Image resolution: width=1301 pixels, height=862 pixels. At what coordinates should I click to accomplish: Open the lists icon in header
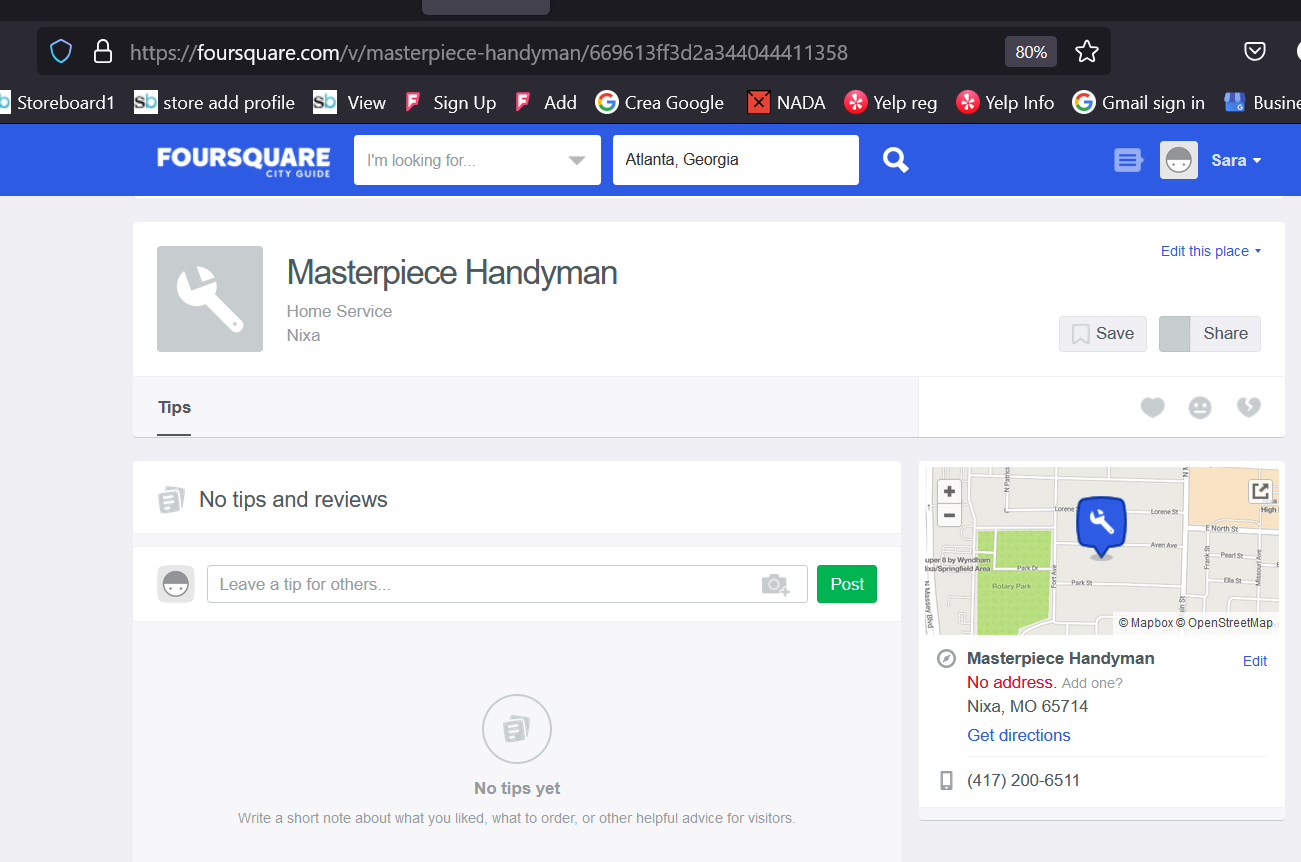(1128, 160)
